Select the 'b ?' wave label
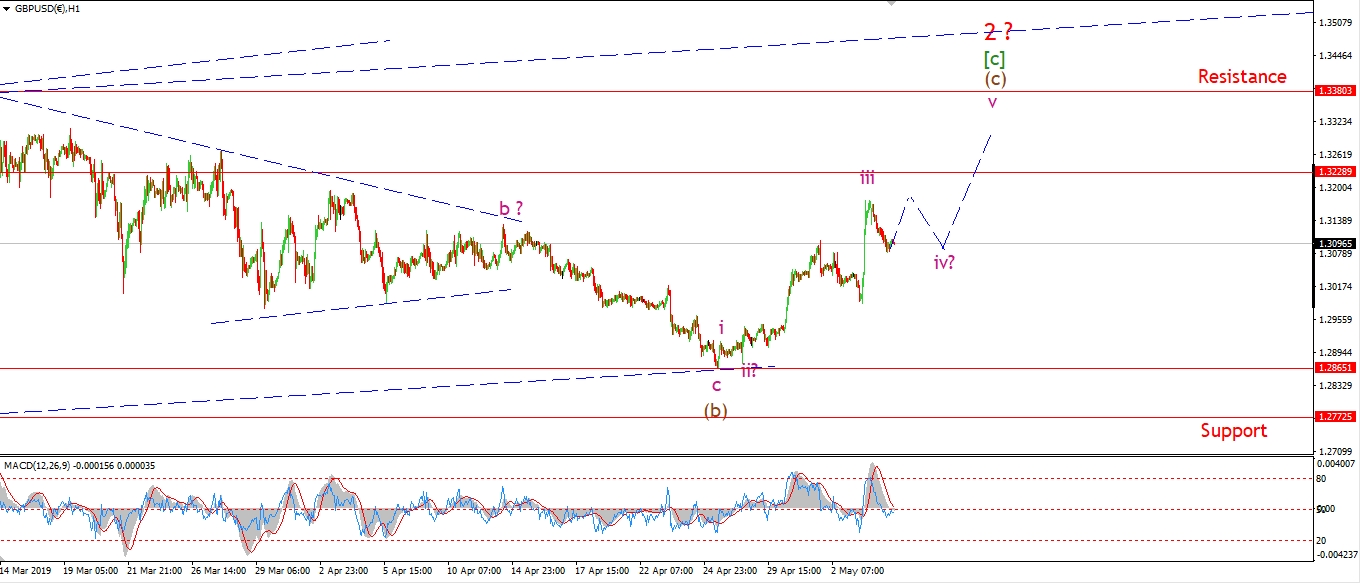 (x=511, y=210)
